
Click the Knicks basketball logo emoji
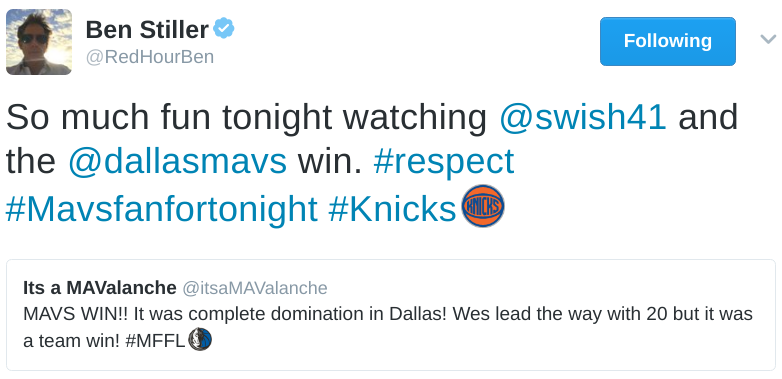(483, 206)
